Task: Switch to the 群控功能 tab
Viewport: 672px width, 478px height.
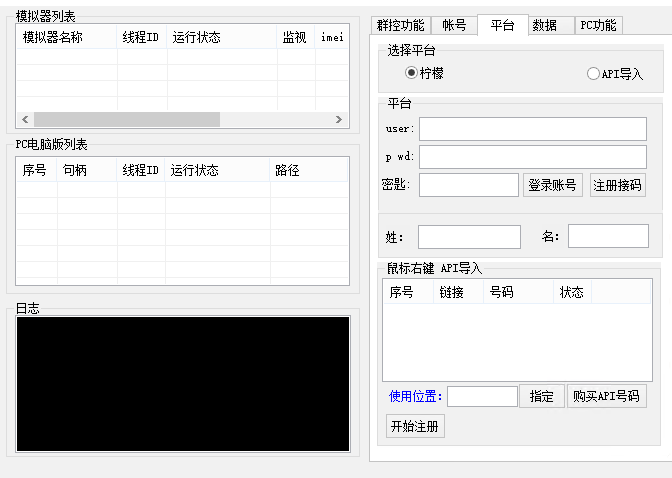Action: click(x=400, y=25)
